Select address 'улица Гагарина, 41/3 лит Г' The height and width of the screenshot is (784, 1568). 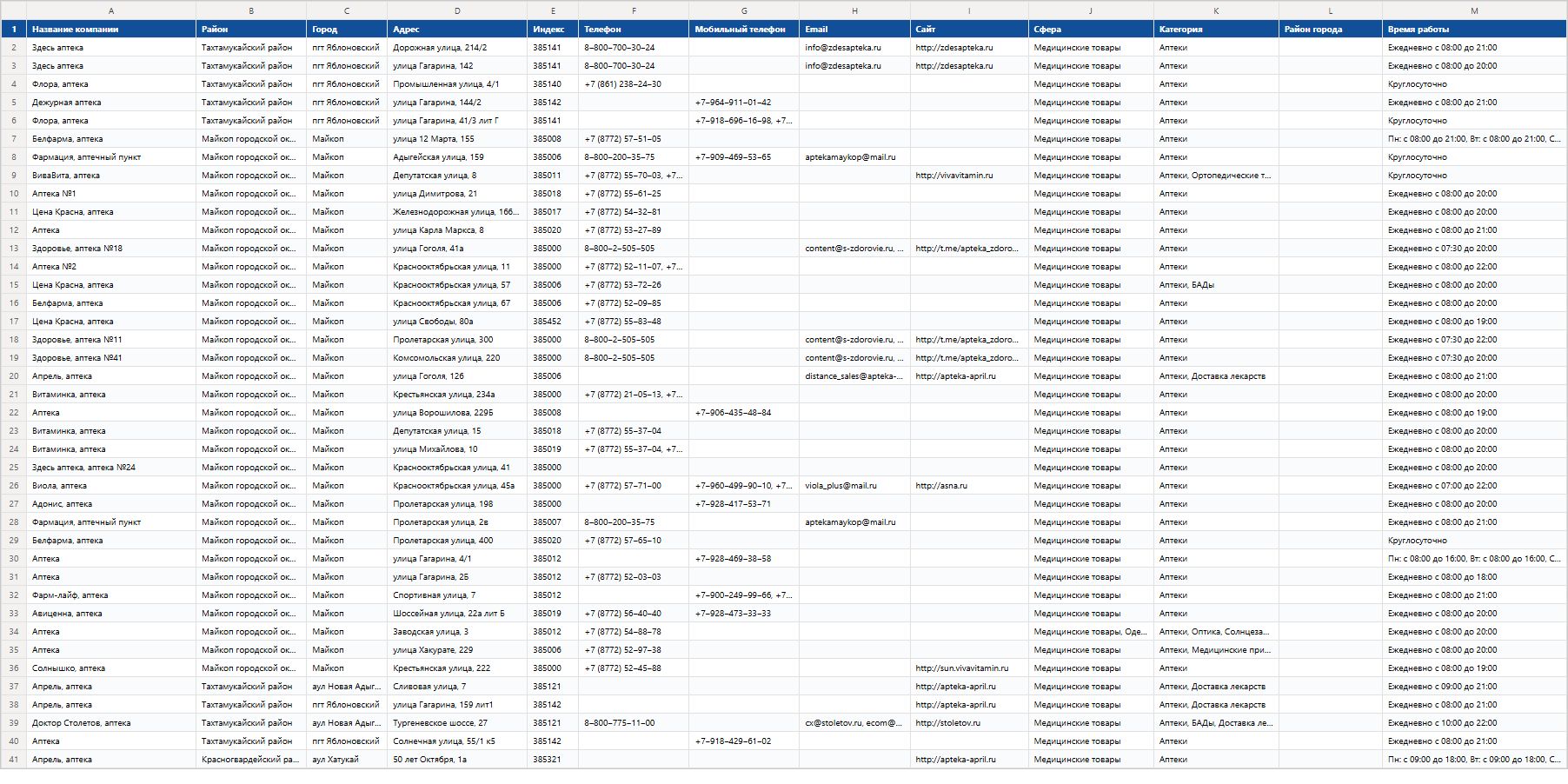pyautogui.click(x=457, y=120)
